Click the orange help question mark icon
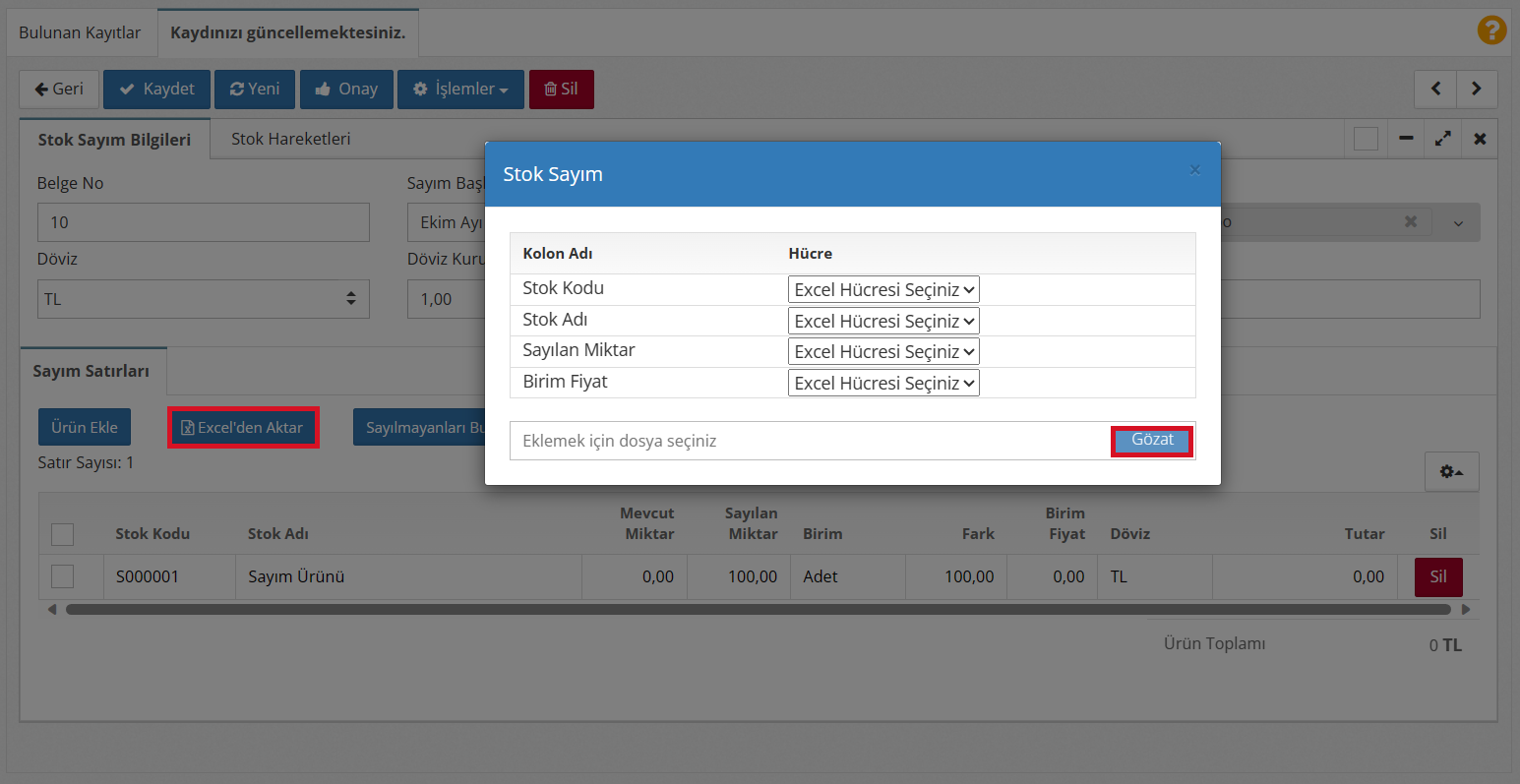 1491,30
